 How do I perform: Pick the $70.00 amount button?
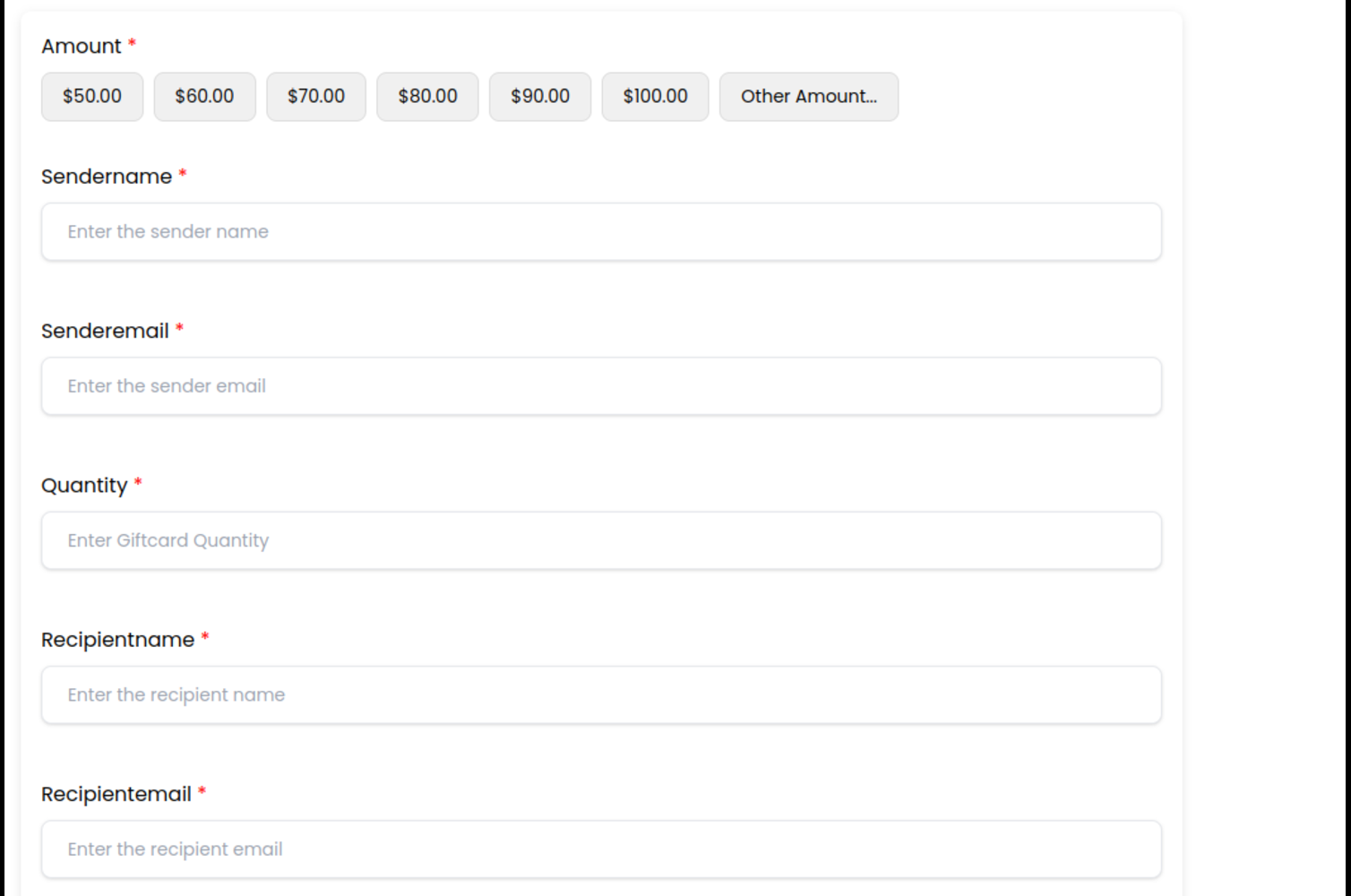(316, 97)
